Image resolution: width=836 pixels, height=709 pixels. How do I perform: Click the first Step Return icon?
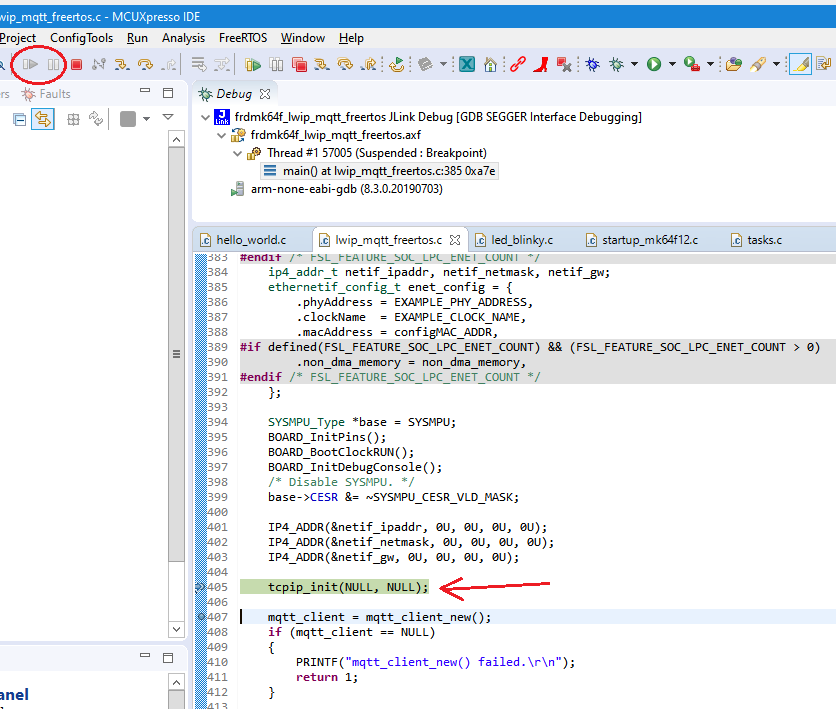pyautogui.click(x=168, y=65)
